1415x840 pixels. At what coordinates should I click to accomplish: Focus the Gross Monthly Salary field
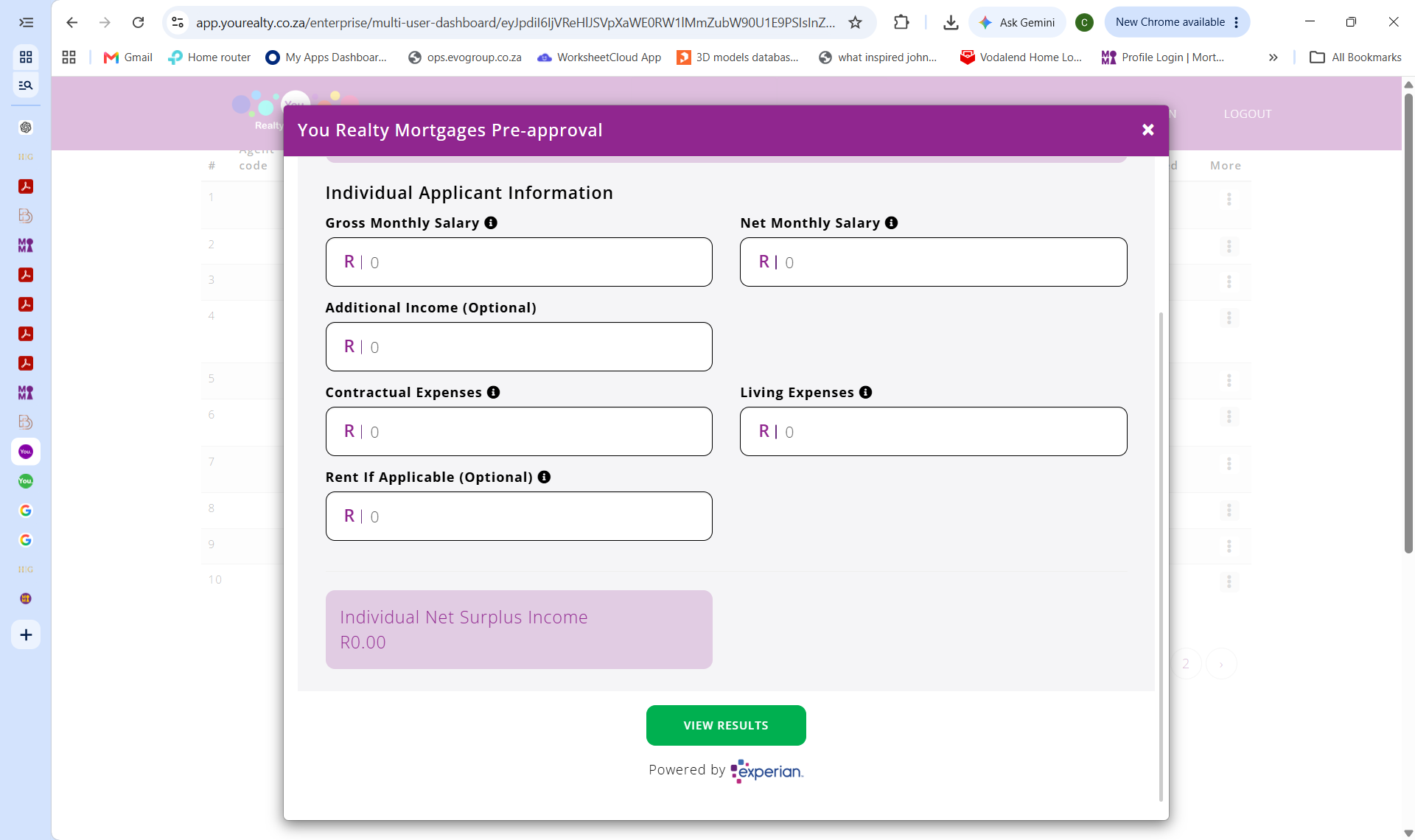pyautogui.click(x=519, y=262)
